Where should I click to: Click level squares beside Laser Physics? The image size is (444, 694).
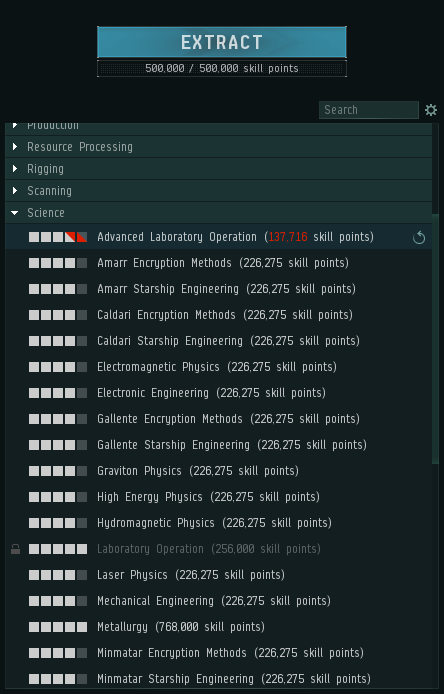(58, 575)
